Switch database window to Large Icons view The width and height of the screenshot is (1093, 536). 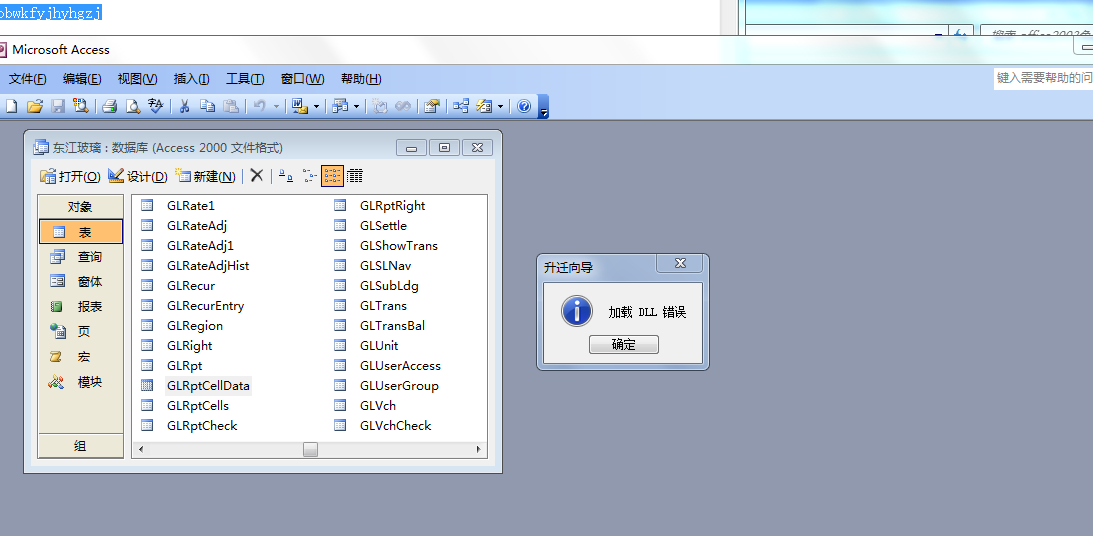coord(286,176)
